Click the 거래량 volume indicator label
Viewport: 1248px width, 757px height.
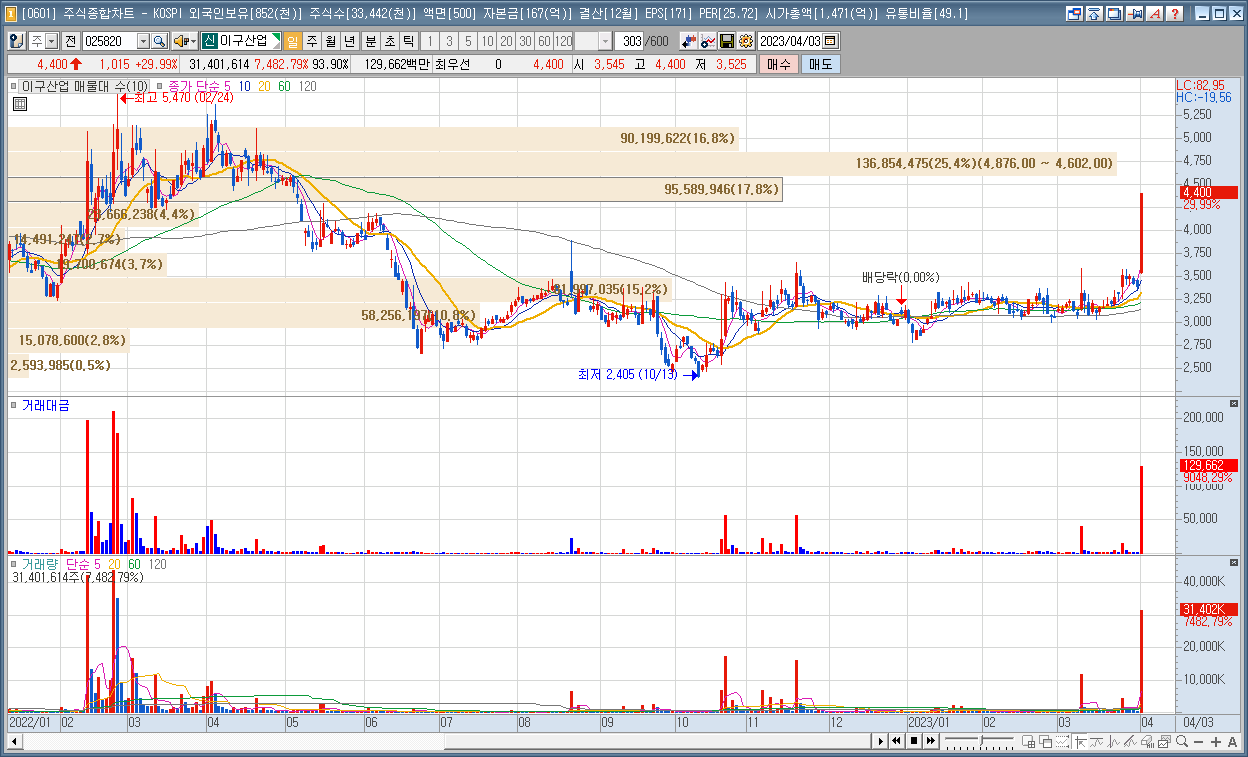(42, 564)
